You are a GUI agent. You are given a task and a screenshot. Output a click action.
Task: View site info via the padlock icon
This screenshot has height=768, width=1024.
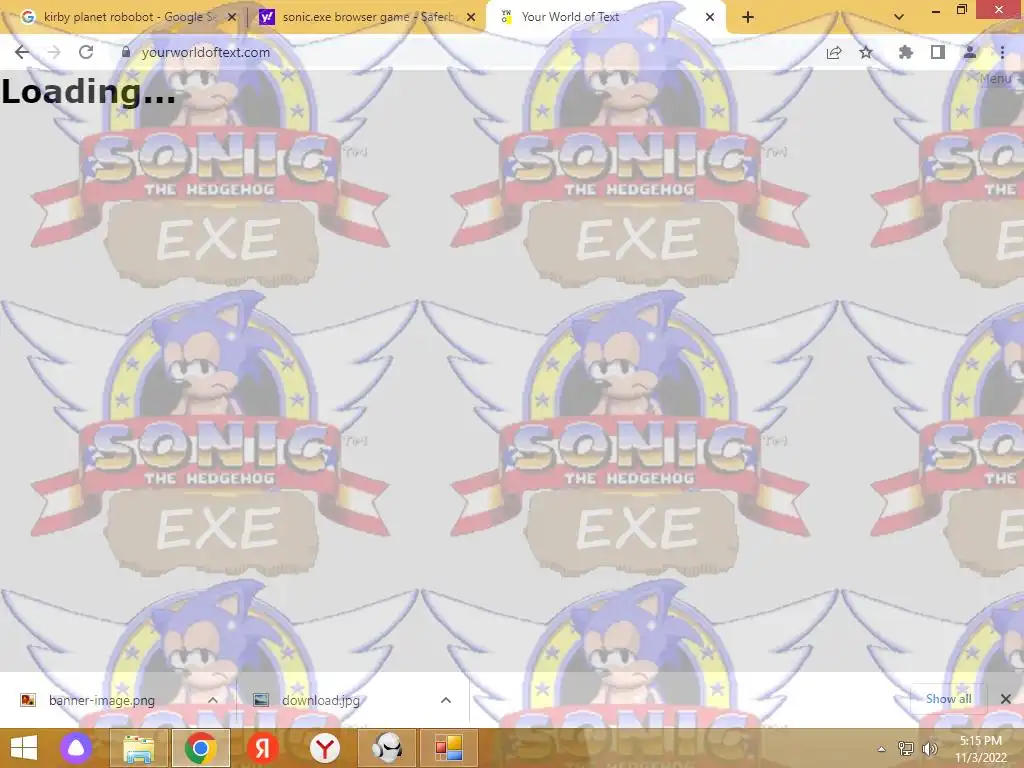[126, 52]
